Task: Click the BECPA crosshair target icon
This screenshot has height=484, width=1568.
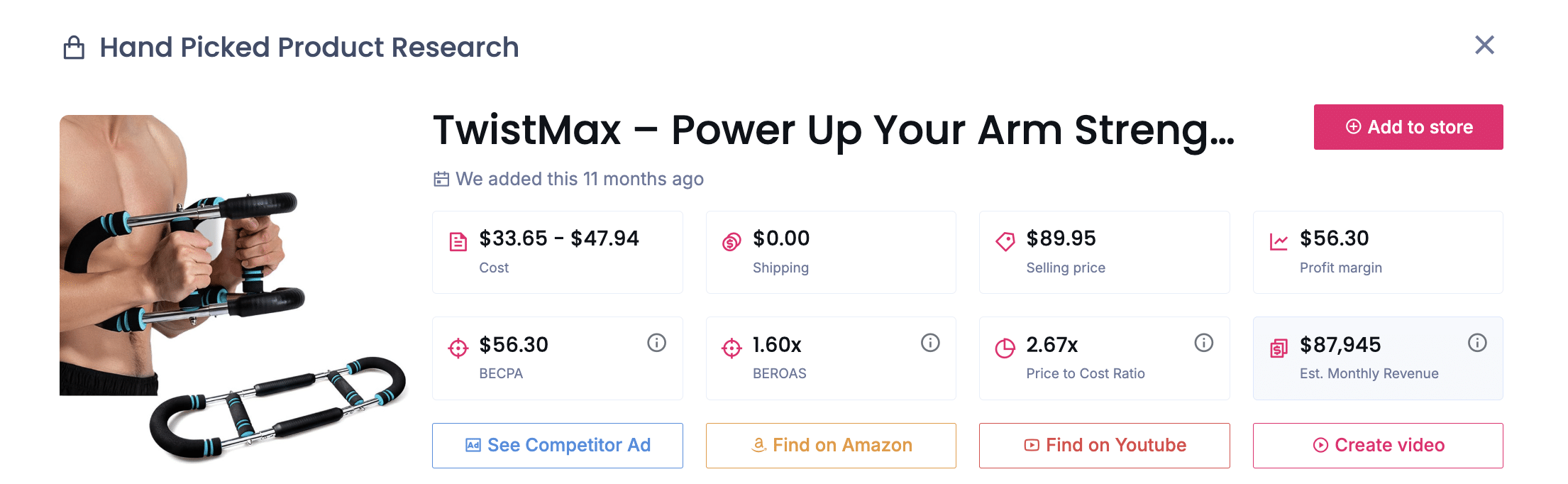Action: [458, 348]
